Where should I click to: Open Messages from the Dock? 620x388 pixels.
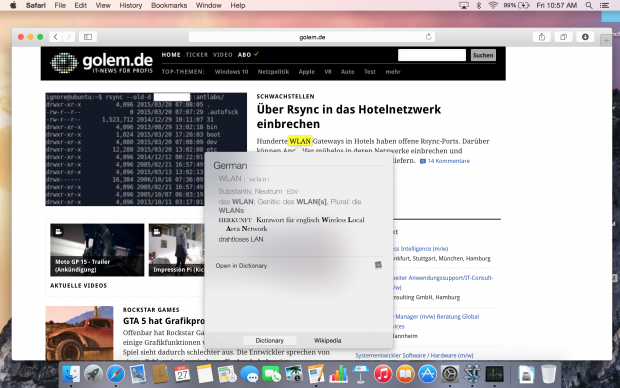click(250, 374)
